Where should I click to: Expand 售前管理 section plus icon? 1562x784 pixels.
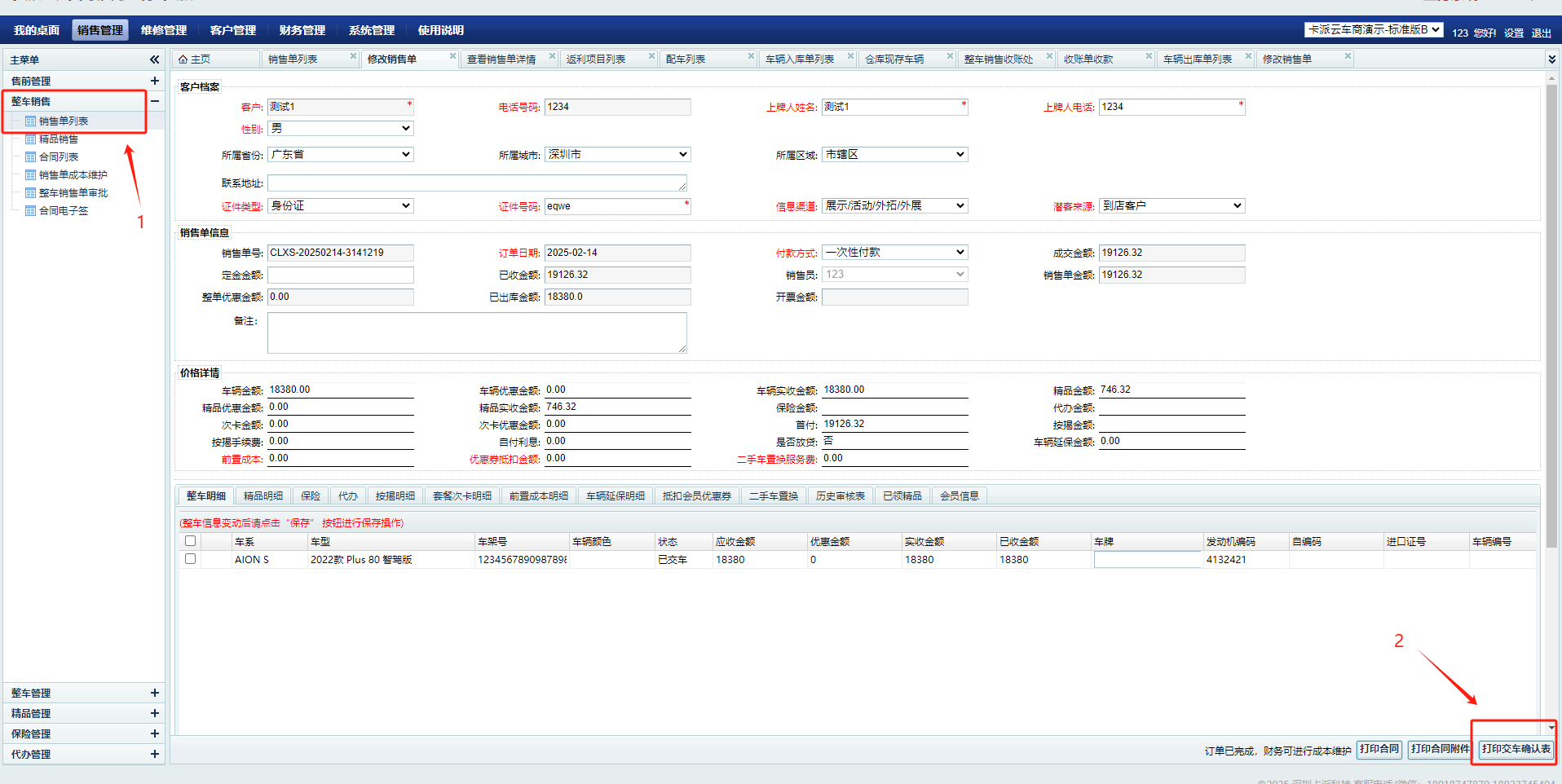point(154,81)
